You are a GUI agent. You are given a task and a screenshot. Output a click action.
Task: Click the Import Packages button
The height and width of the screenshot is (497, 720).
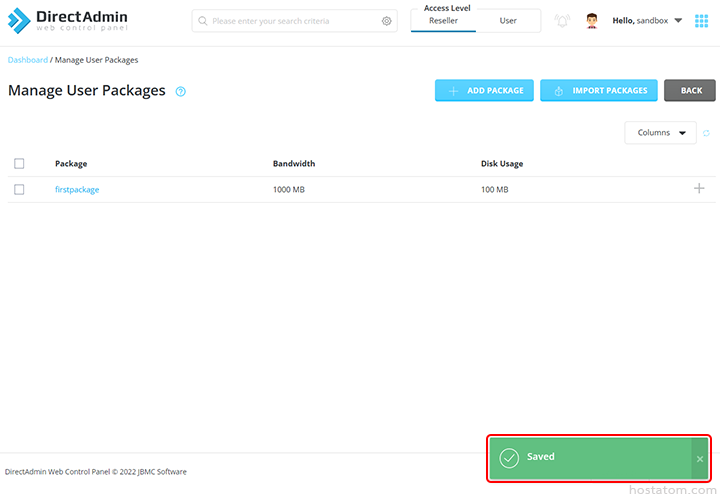[598, 91]
